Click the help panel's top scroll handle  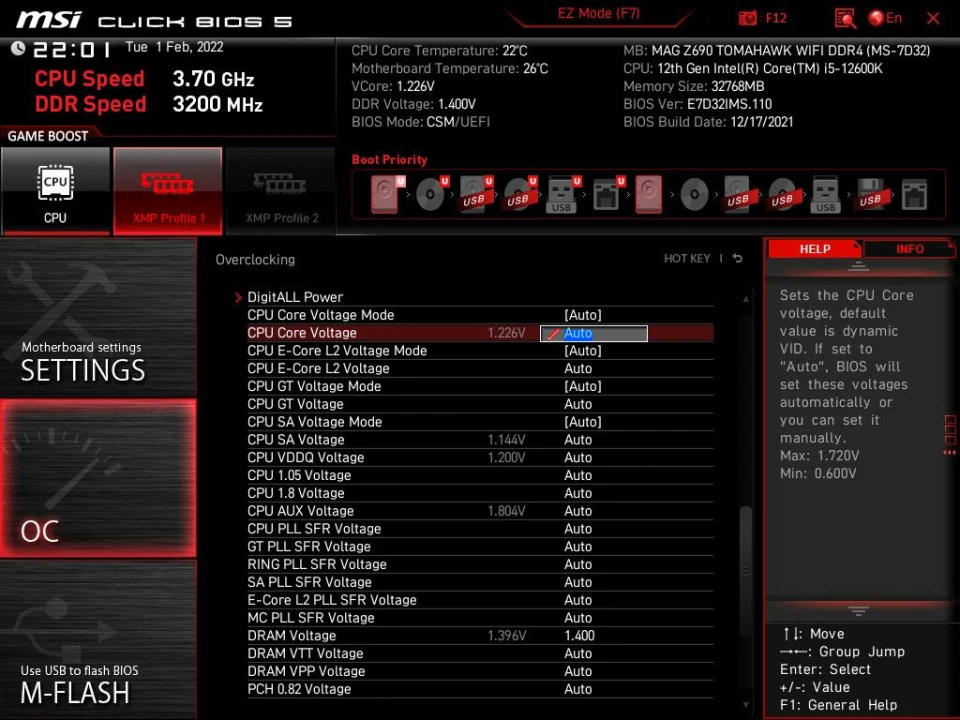[858, 266]
